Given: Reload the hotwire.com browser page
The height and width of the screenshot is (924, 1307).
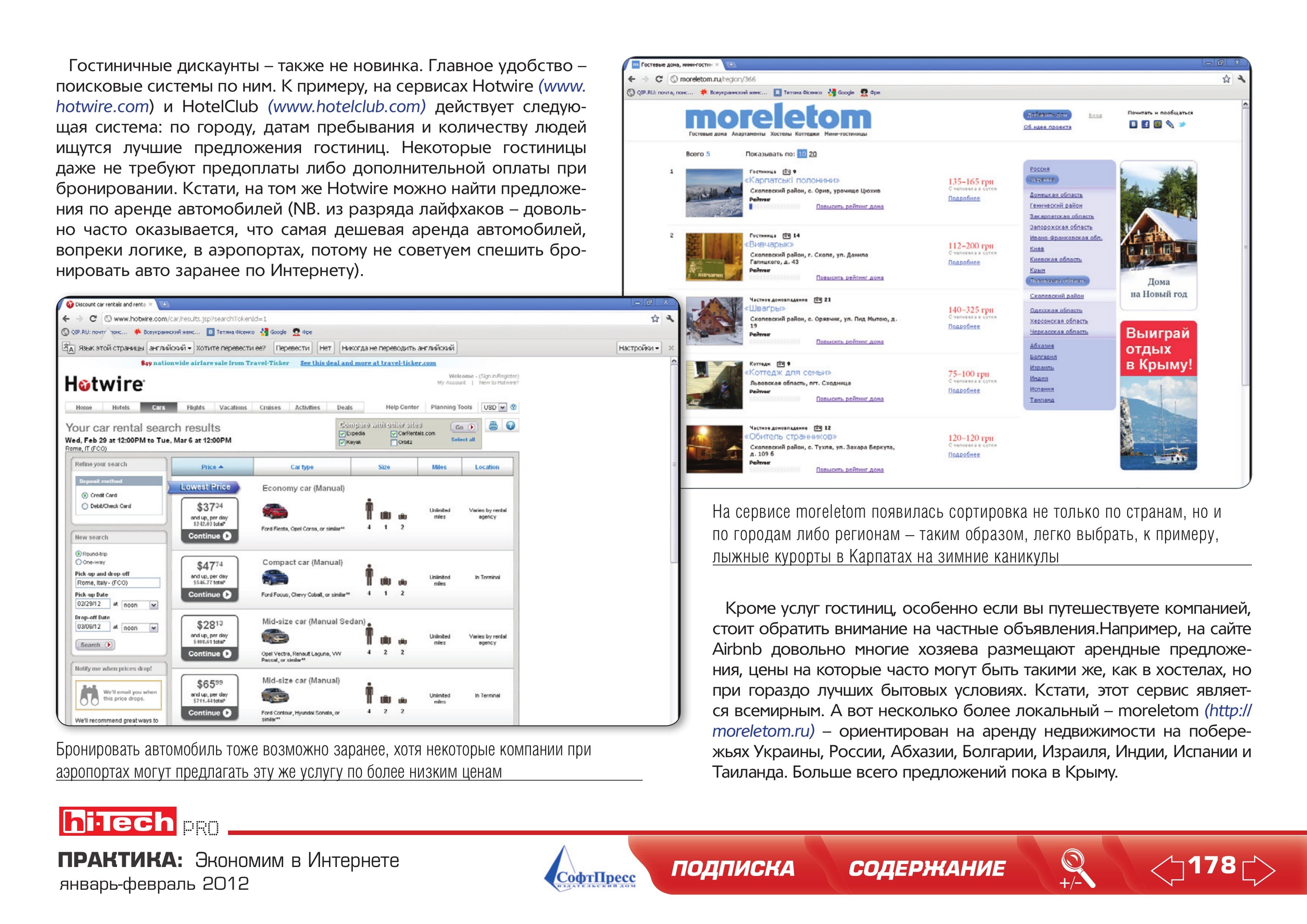Looking at the screenshot, I should coord(93,319).
